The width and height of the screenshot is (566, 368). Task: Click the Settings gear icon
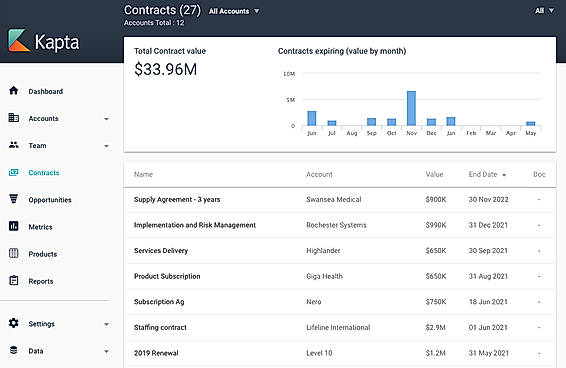pos(14,323)
